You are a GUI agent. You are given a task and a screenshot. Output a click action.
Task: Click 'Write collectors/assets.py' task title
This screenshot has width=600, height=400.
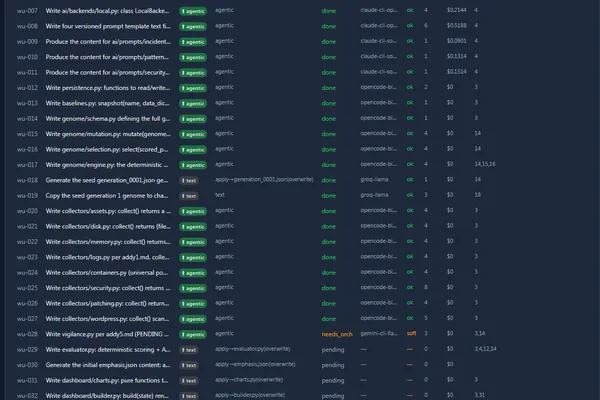pos(108,211)
